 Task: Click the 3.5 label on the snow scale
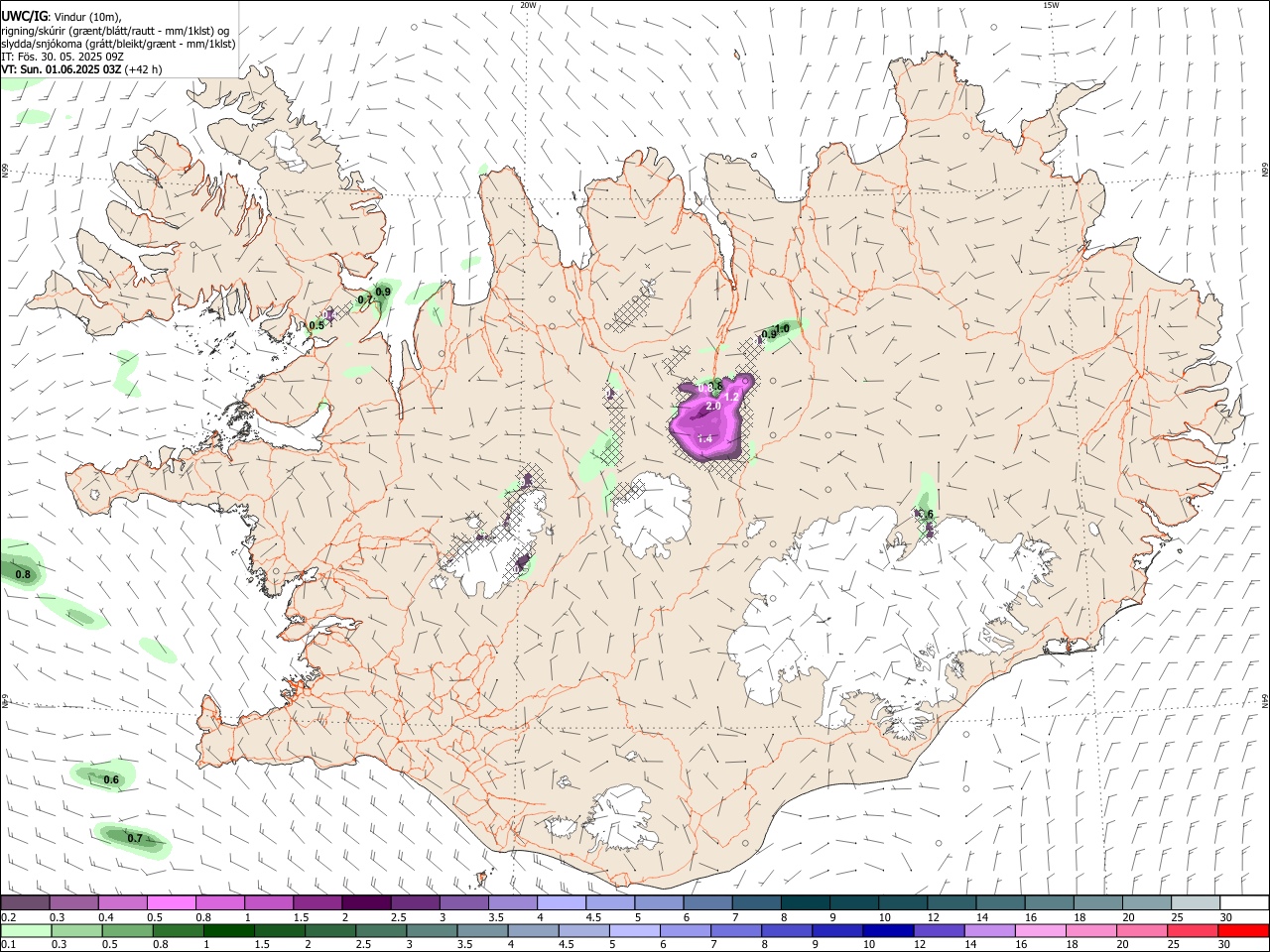pos(496,917)
